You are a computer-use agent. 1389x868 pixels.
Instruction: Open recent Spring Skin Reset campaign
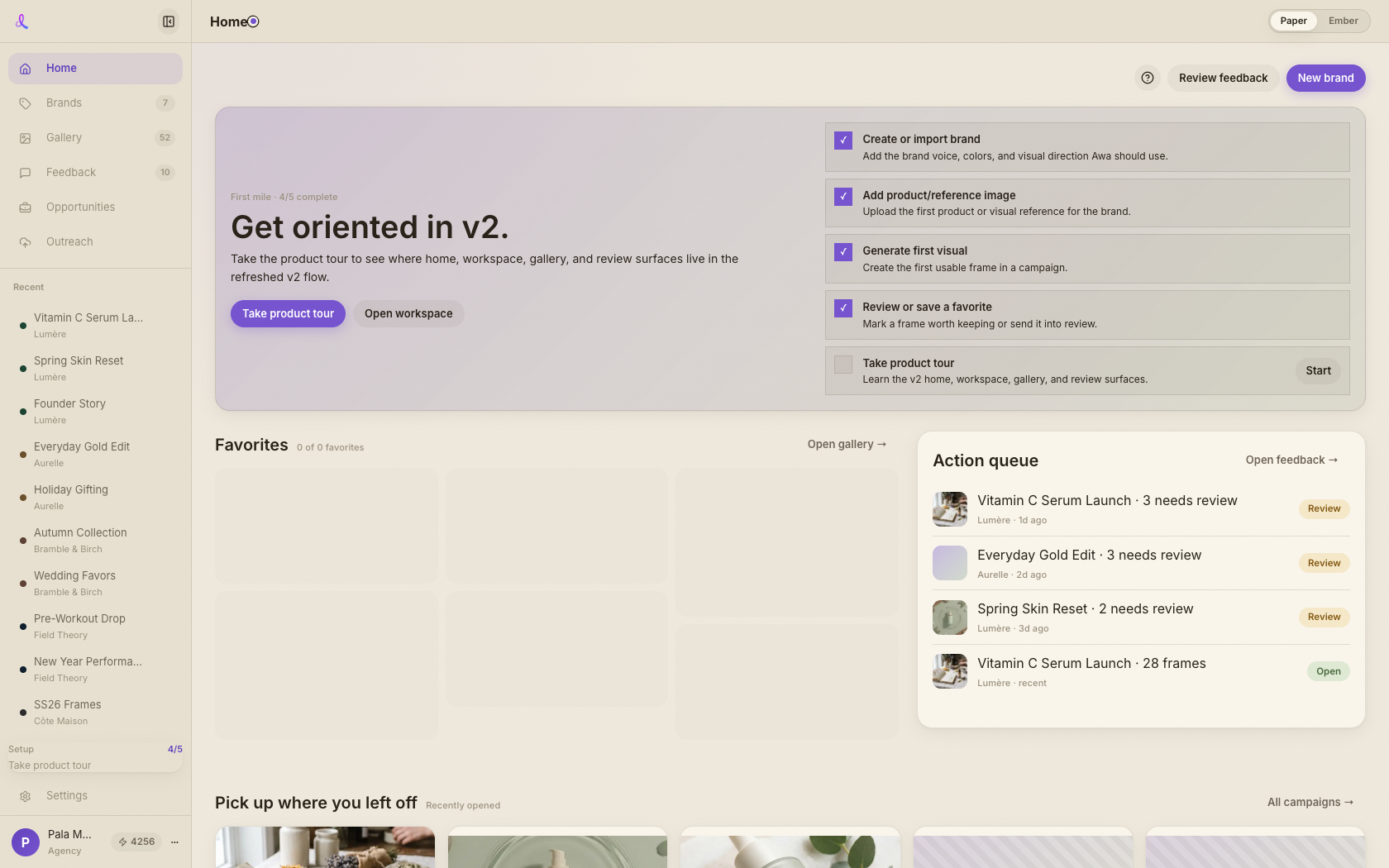coord(95,369)
